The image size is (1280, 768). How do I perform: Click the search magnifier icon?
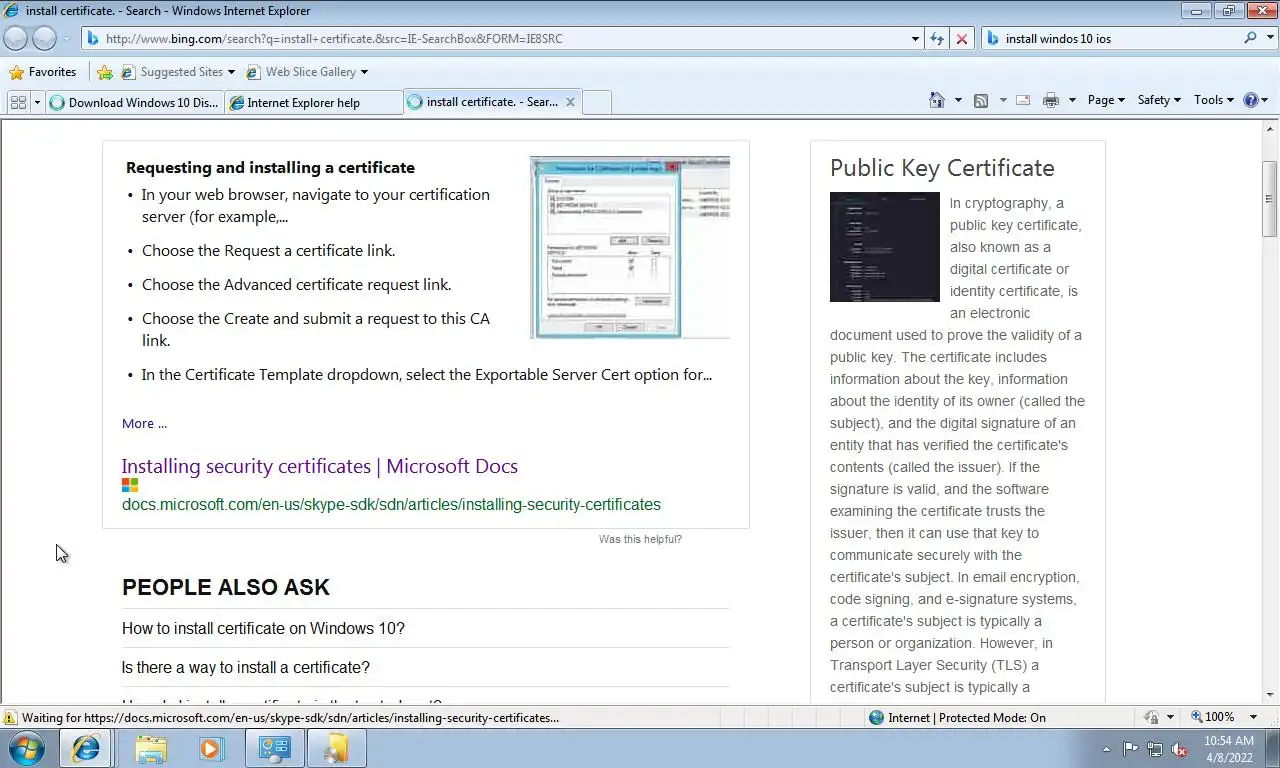click(1250, 38)
